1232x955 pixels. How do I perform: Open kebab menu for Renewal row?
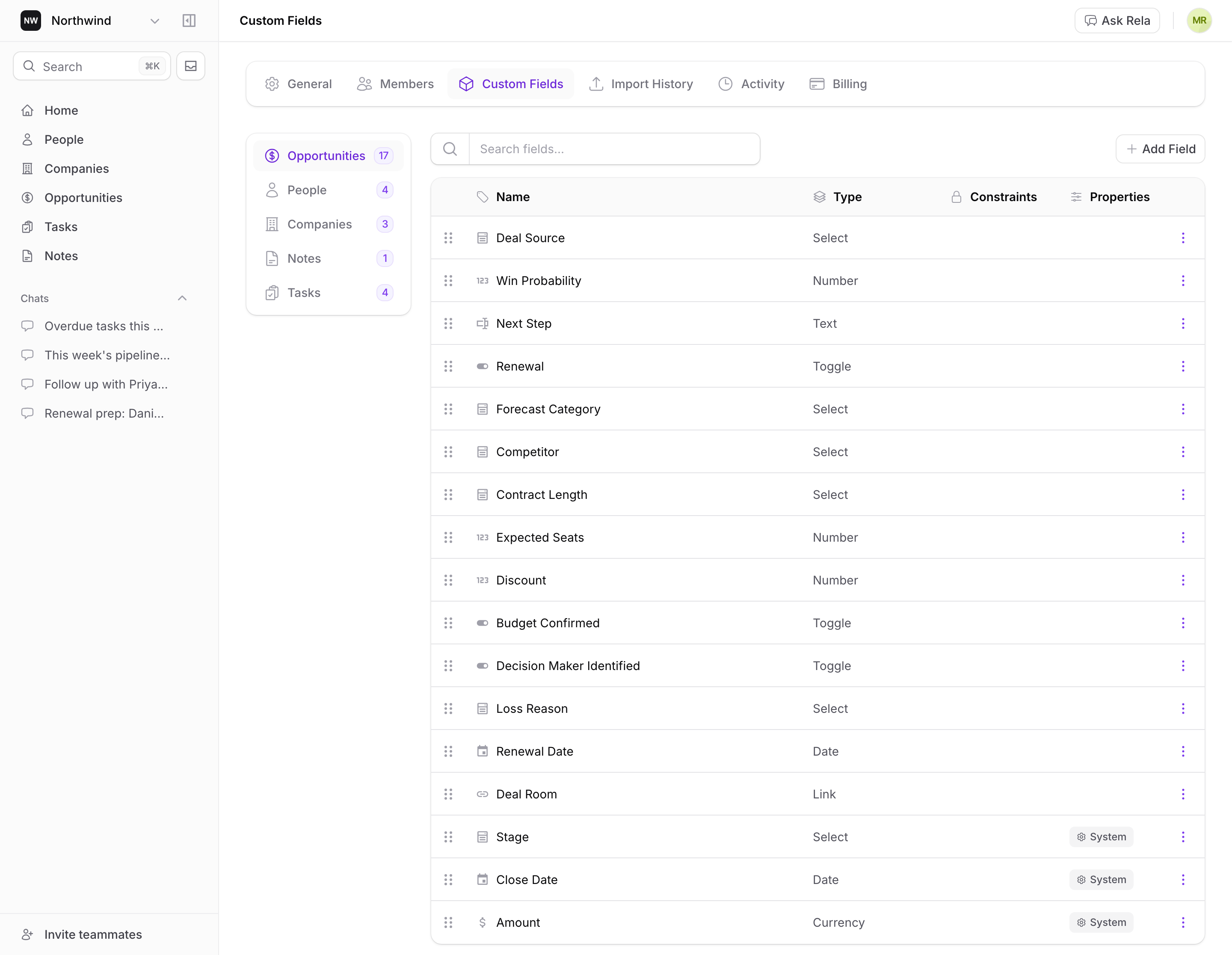(x=1183, y=367)
